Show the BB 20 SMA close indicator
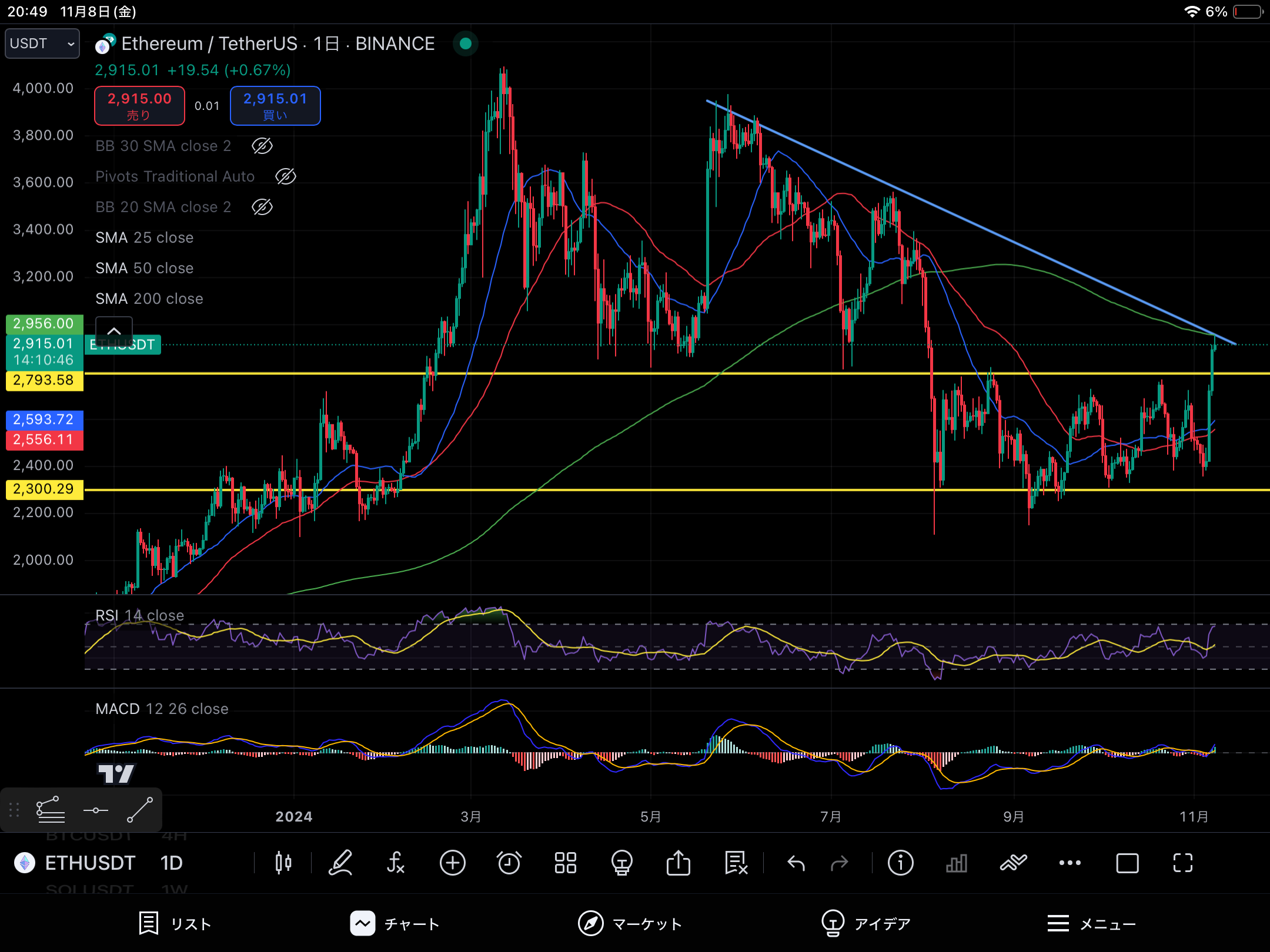The height and width of the screenshot is (952, 1270). click(x=262, y=207)
